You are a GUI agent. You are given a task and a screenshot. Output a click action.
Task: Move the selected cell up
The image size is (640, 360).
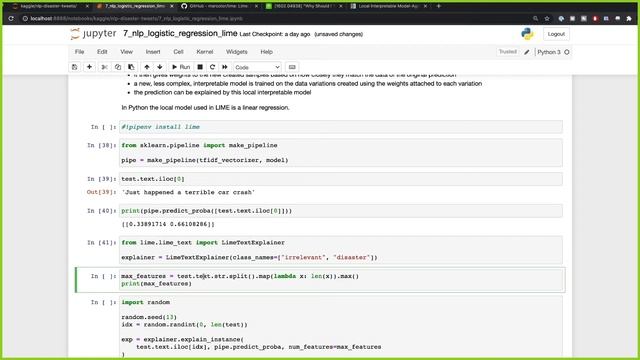147,67
